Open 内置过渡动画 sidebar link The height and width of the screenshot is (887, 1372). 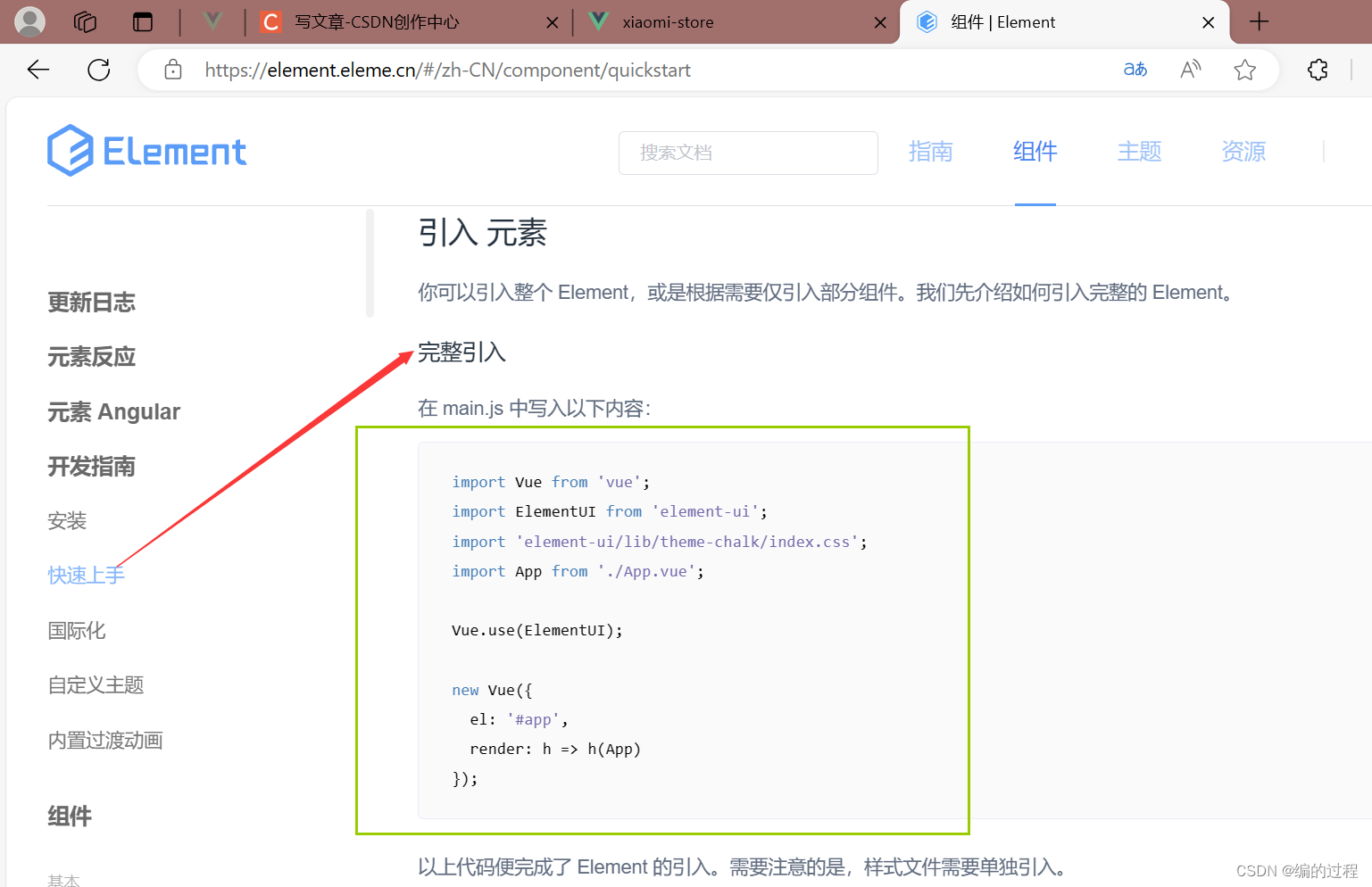pyautogui.click(x=105, y=741)
